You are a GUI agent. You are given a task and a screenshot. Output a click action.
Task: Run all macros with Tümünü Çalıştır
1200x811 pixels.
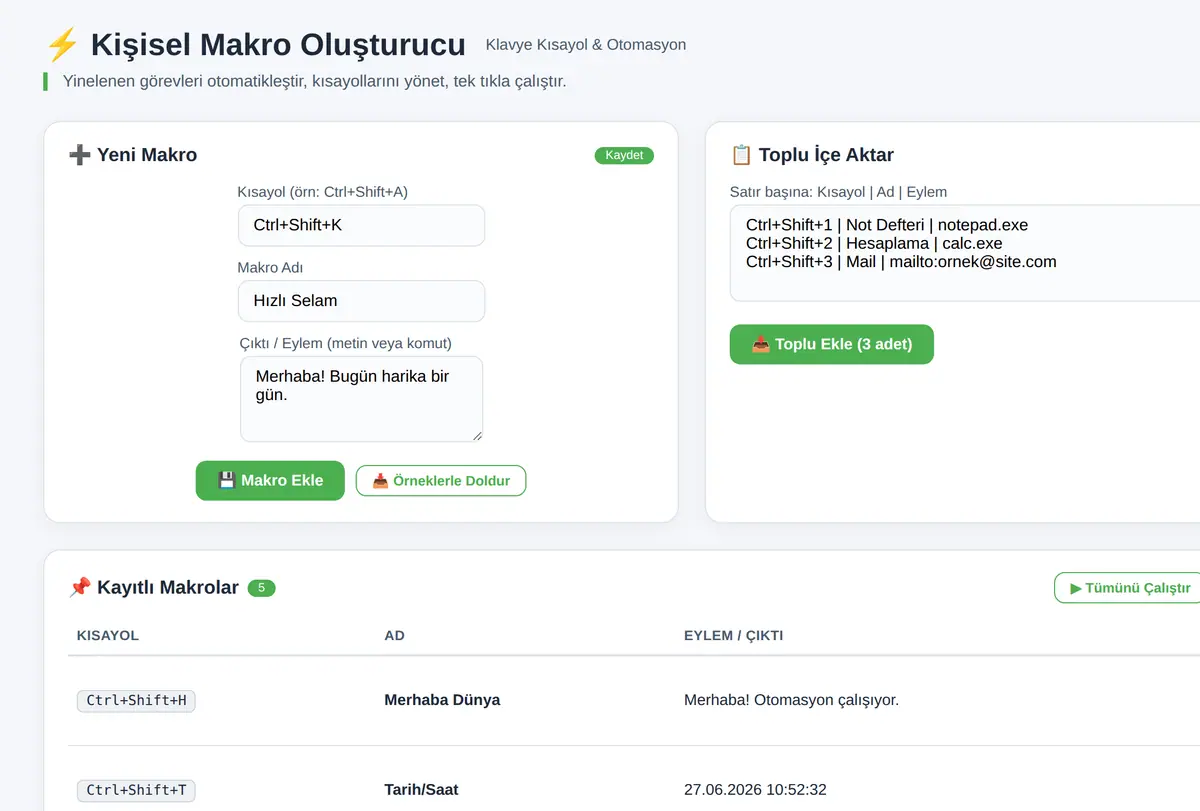click(1128, 588)
